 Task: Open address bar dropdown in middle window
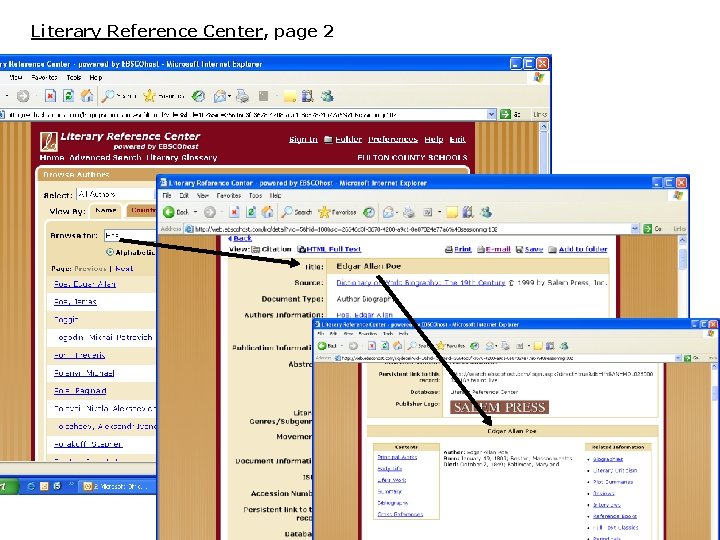(x=635, y=228)
